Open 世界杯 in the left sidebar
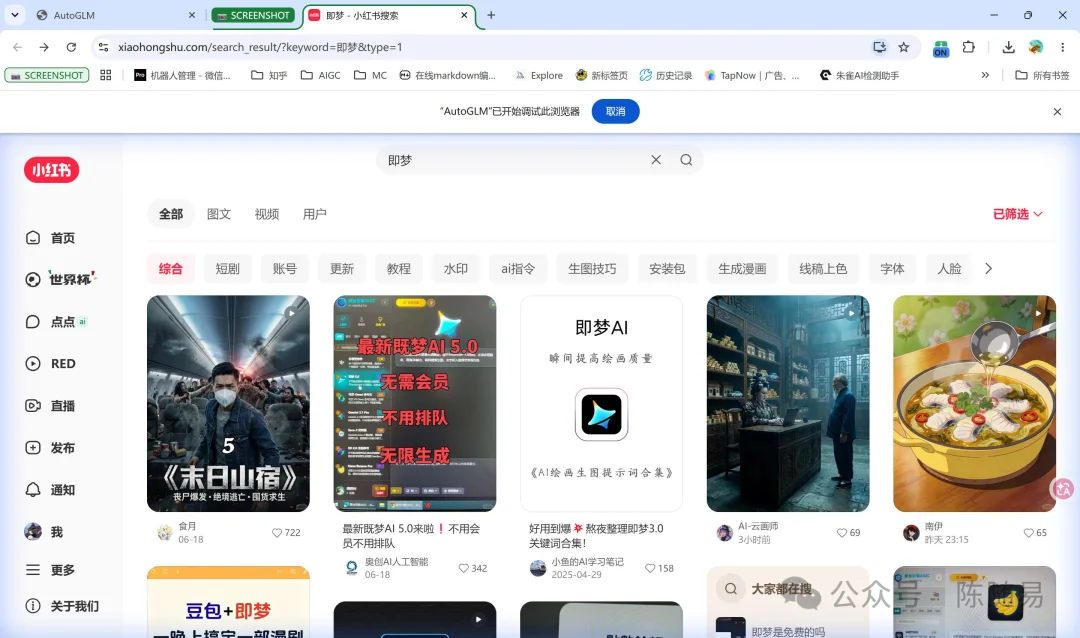The image size is (1080, 638). click(x=61, y=279)
